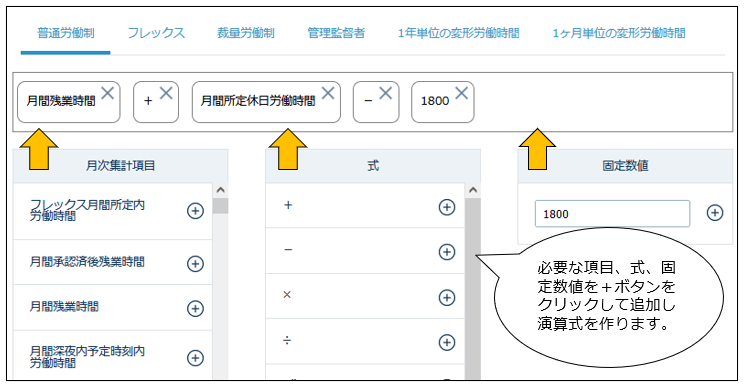Open the フレックス tab
The width and height of the screenshot is (745, 388).
pos(156,33)
